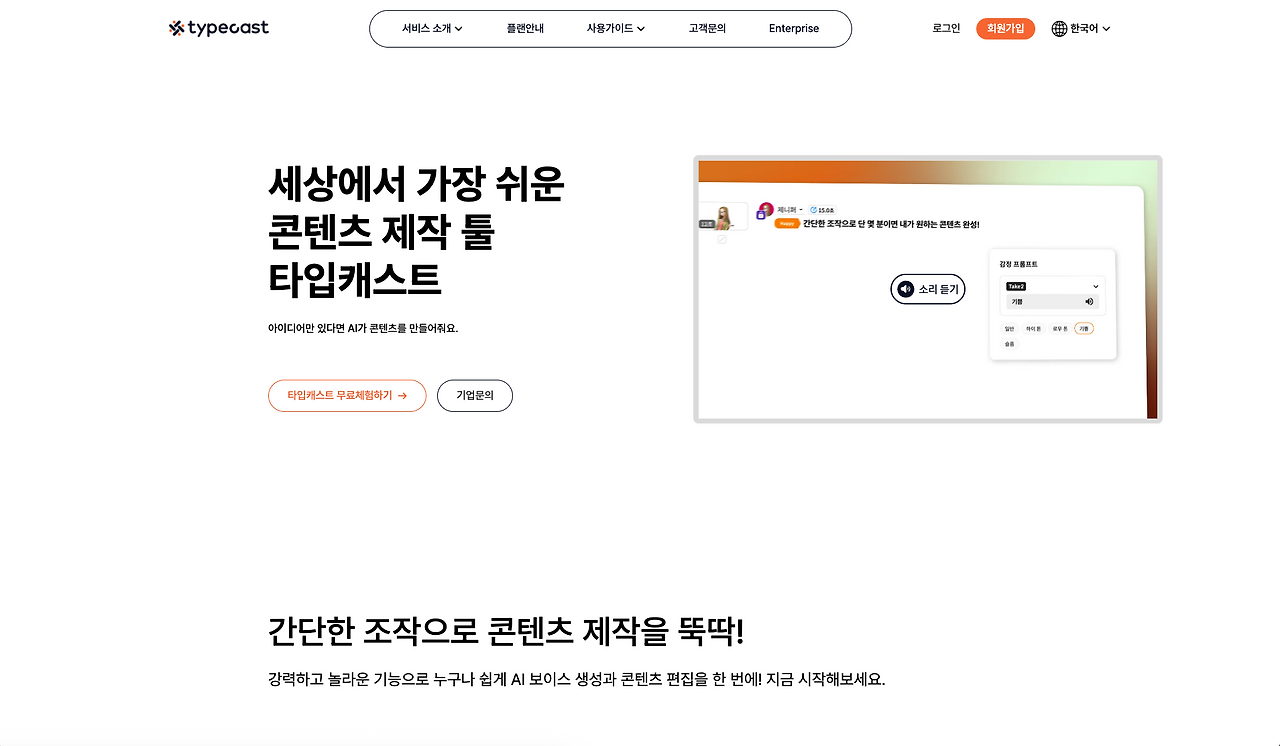
Task: Open the 플랜안내 menu item
Action: (526, 29)
